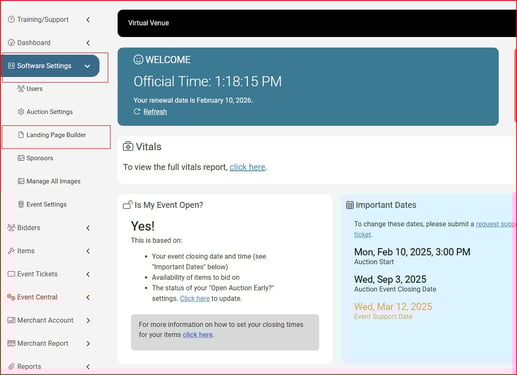
Task: Click the Software Settings menu icon
Action: [11, 66]
